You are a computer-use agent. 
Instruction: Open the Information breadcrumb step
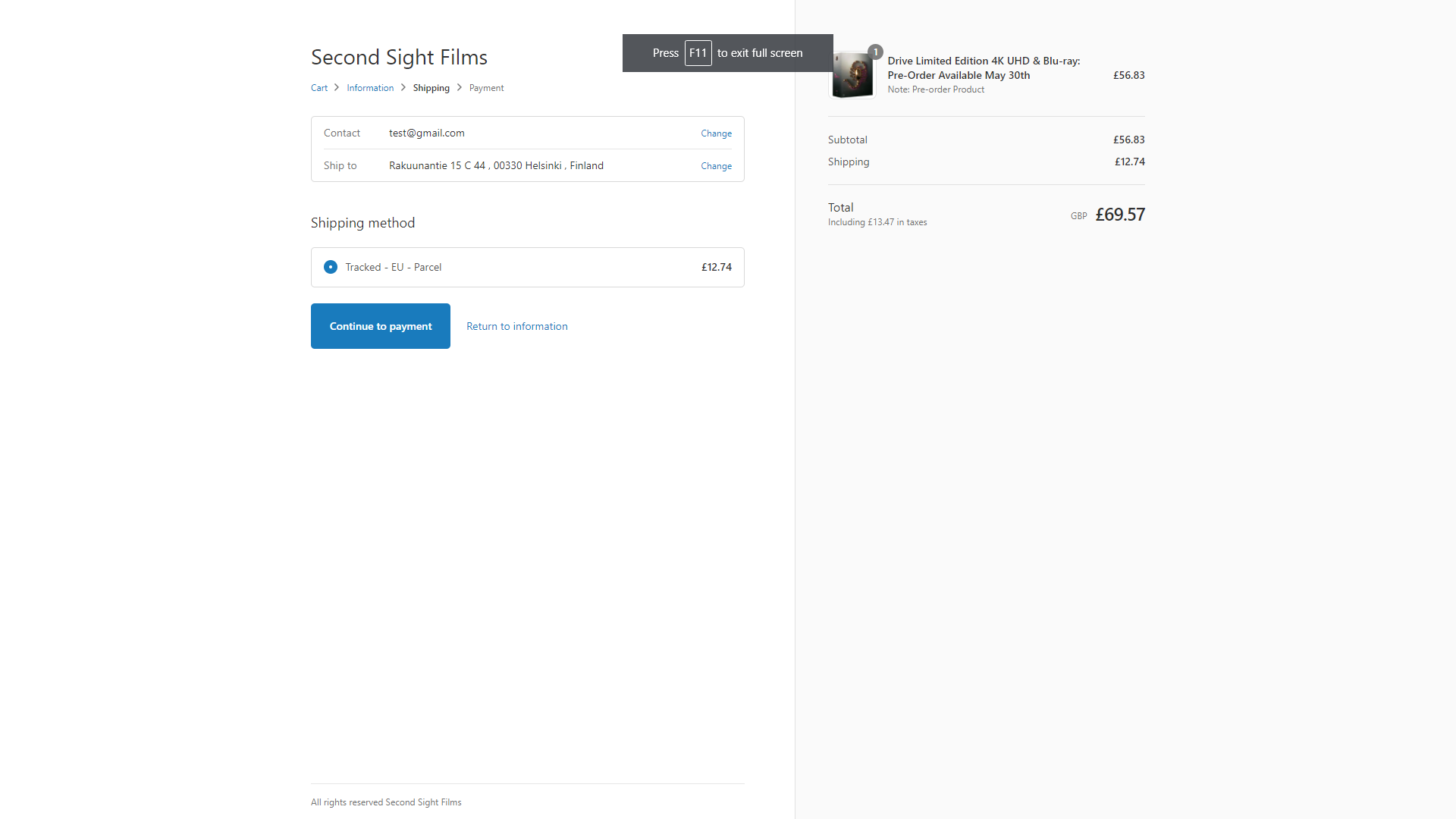[370, 88]
